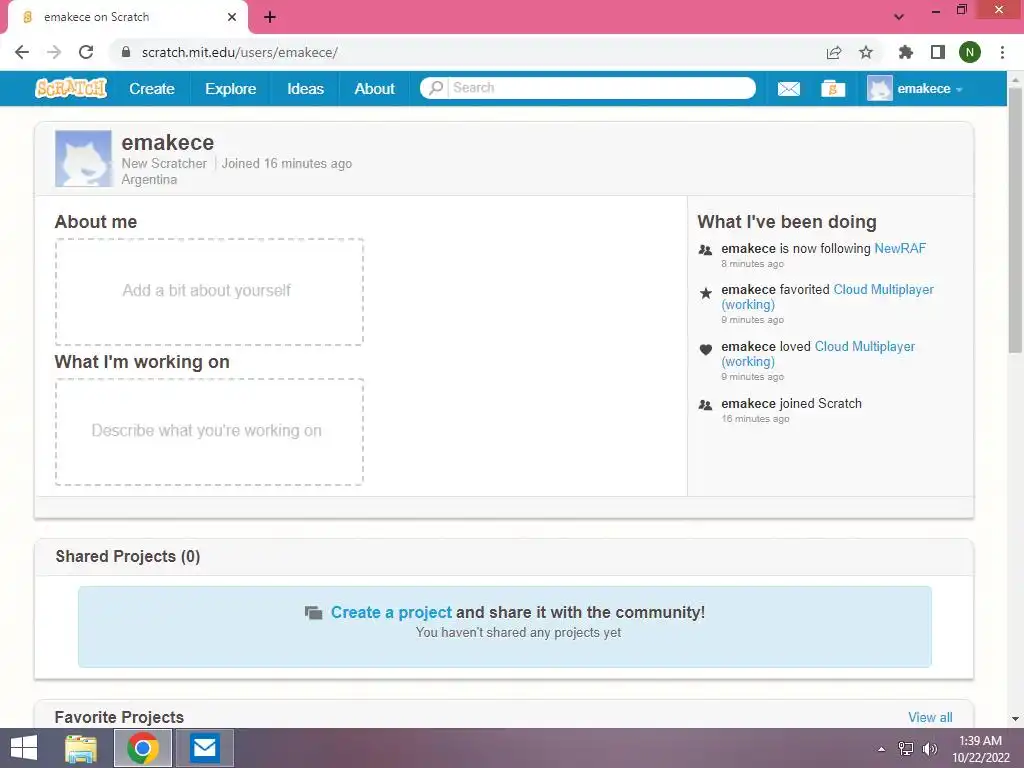Screen dimensions: 1024x768
Task: Click the scrollbar down arrow
Action: click(1015, 719)
